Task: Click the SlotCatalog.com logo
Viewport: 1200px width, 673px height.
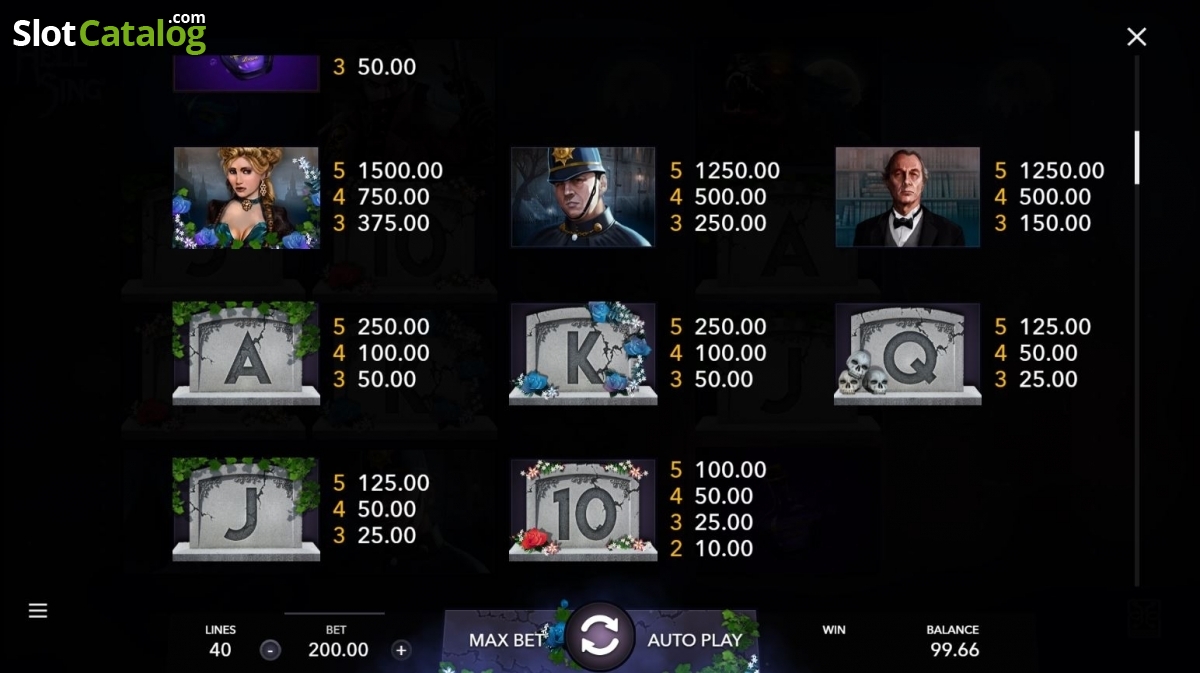Action: pos(109,32)
